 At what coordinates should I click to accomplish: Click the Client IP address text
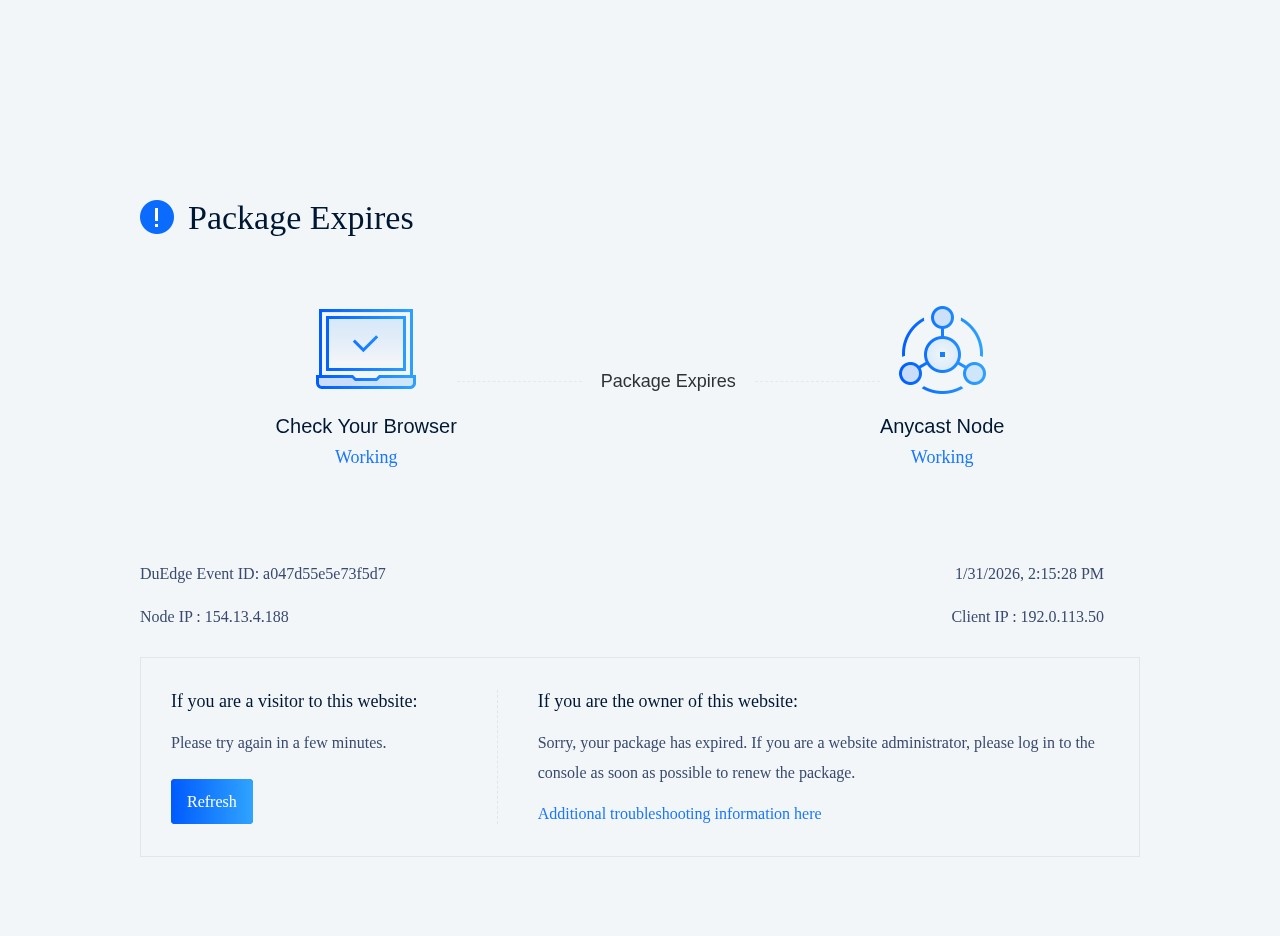(x=1027, y=617)
